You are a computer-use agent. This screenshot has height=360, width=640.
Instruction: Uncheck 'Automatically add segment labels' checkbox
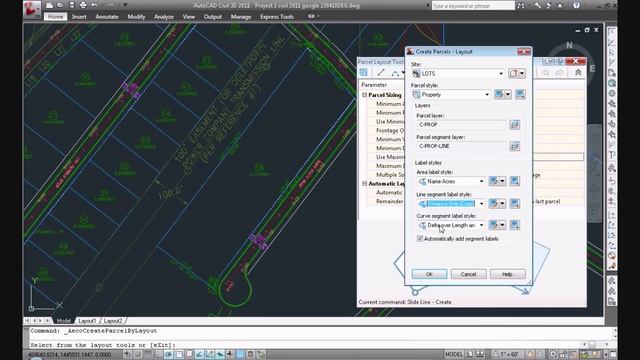(x=420, y=238)
